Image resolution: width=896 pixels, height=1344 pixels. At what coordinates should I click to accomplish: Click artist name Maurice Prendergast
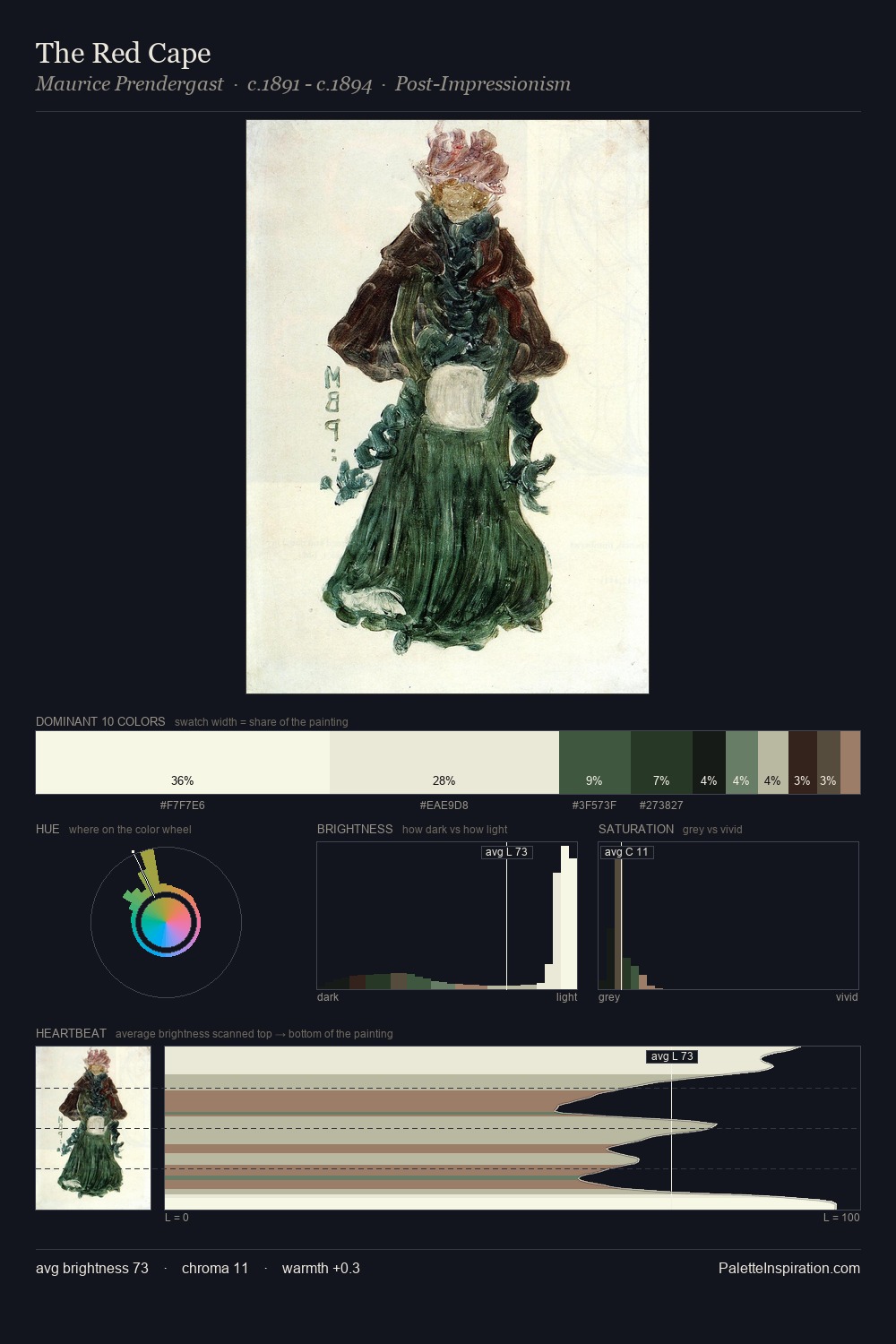pos(130,84)
